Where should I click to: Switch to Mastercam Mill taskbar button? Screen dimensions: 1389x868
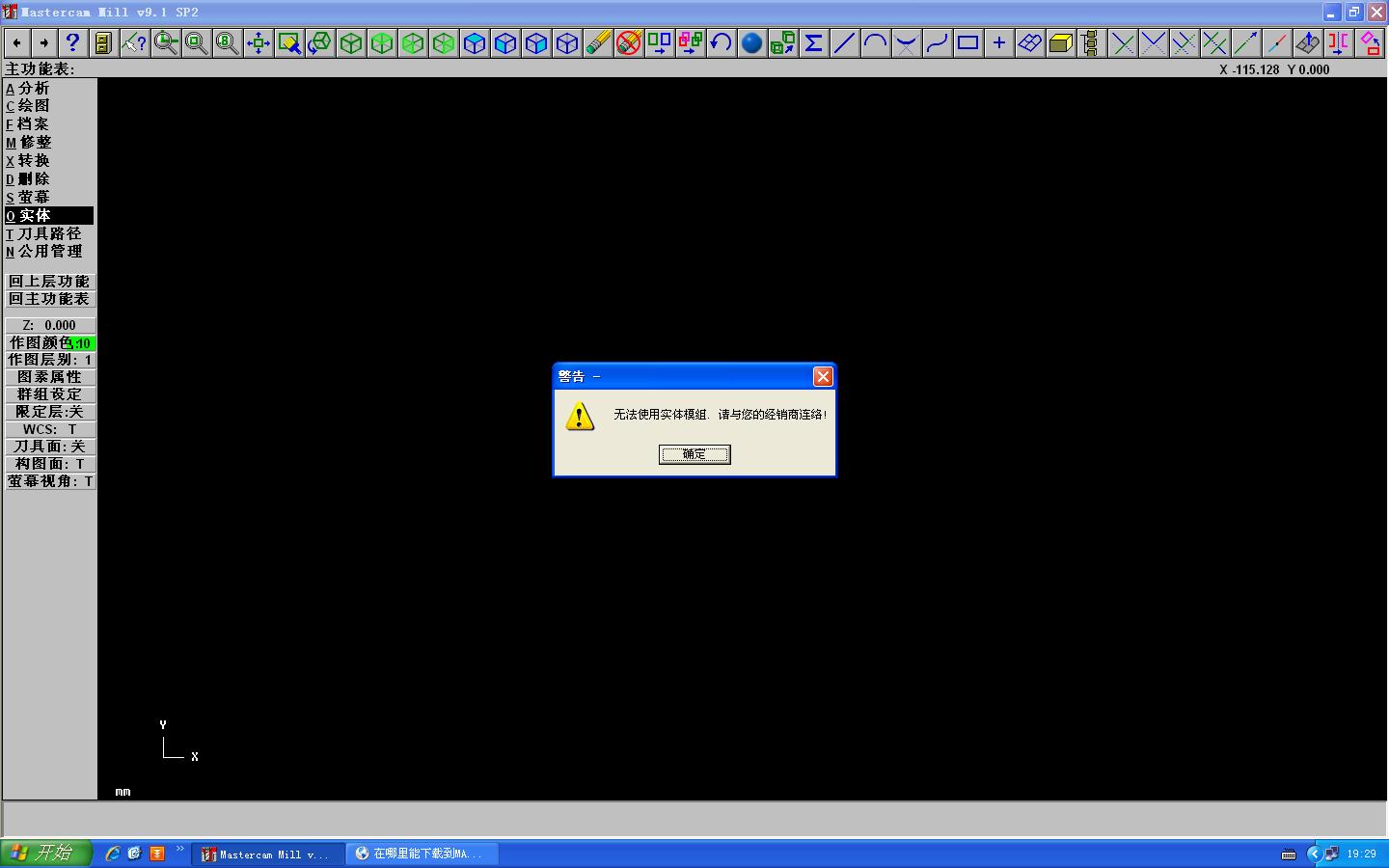pos(268,854)
